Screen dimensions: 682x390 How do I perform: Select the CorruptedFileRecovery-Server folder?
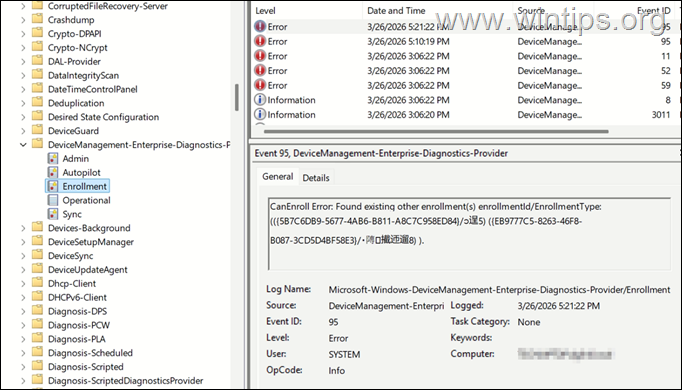pyautogui.click(x=107, y=6)
